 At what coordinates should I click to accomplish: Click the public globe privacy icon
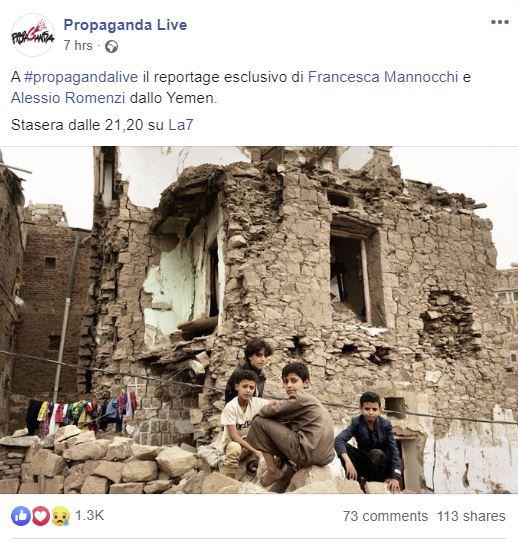tap(111, 46)
